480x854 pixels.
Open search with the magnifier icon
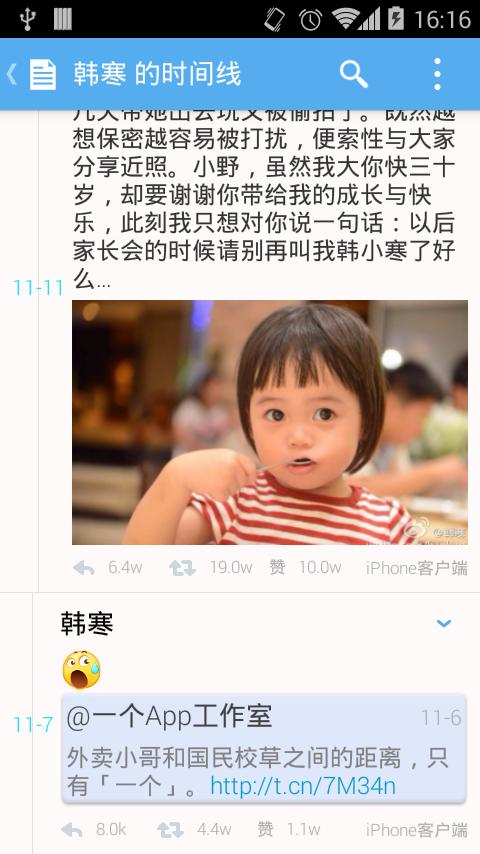[354, 74]
